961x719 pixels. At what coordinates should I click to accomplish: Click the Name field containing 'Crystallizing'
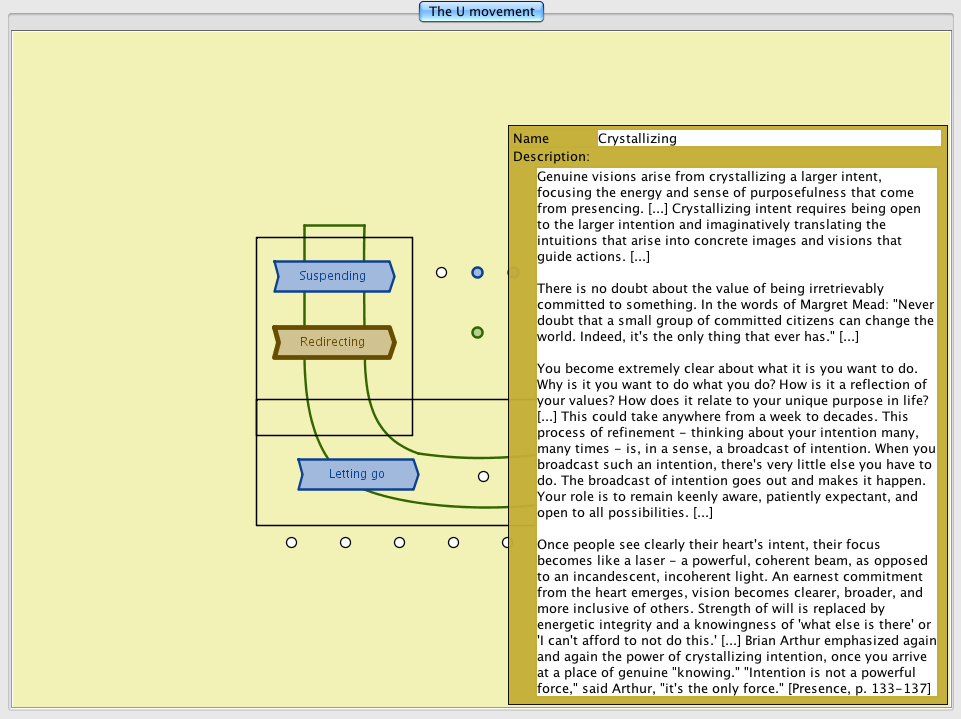(768, 139)
